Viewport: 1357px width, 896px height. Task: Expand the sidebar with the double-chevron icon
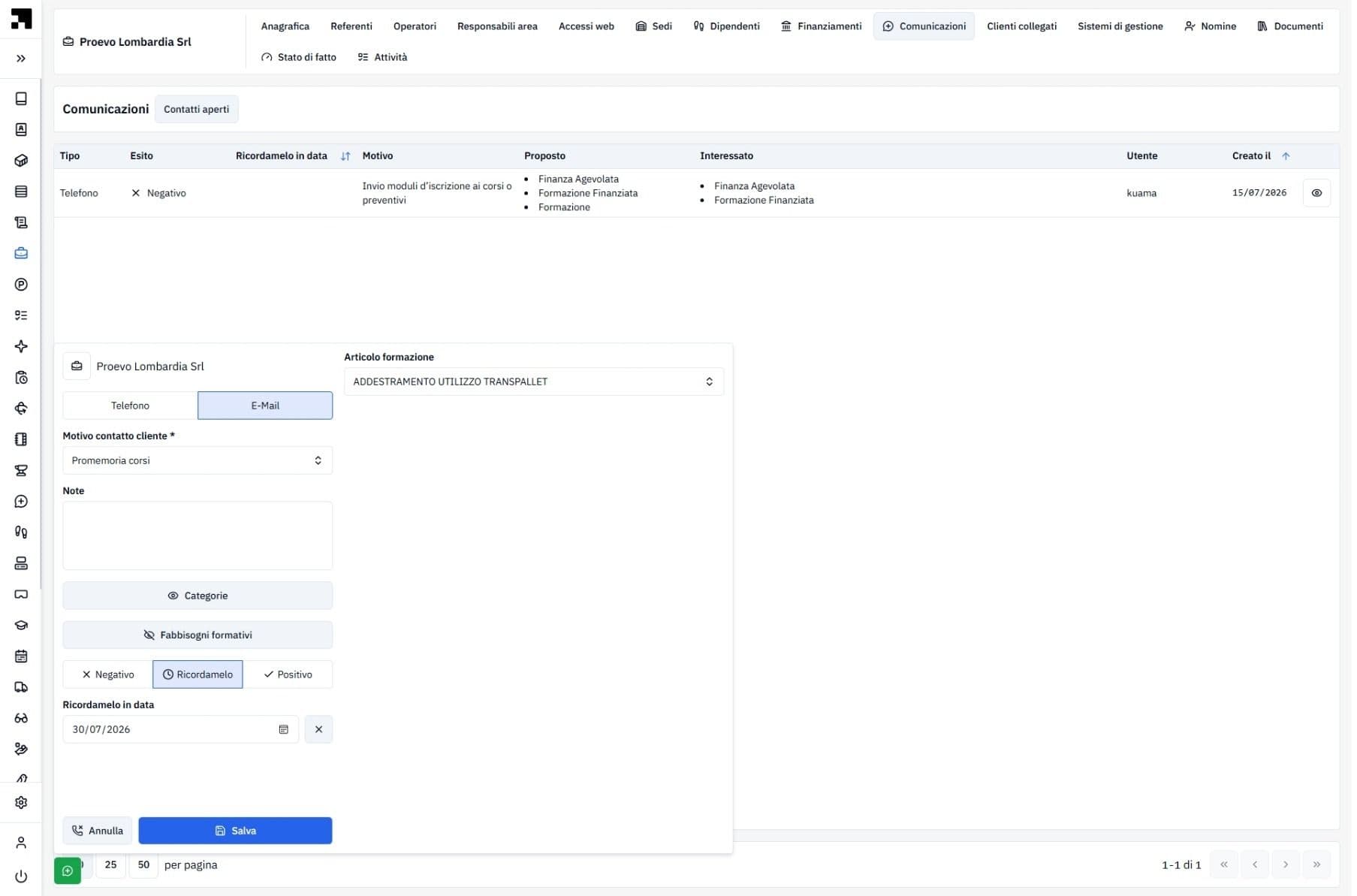[21, 58]
